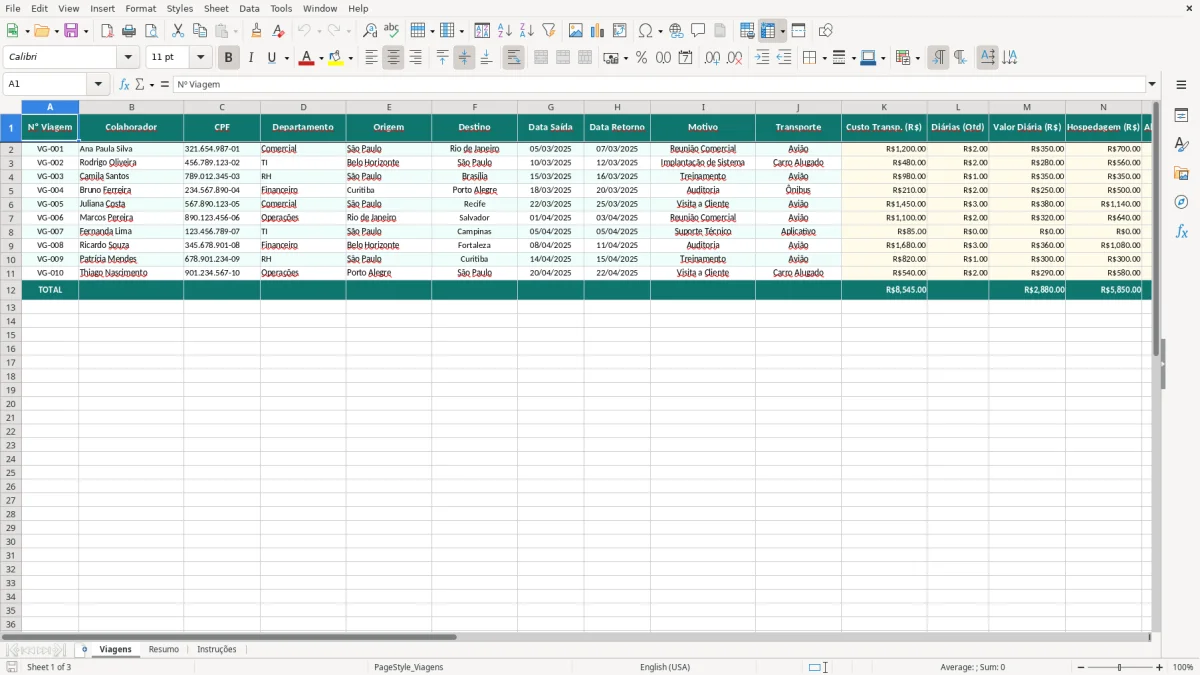Image resolution: width=1200 pixels, height=675 pixels.
Task: Open Function Wizard fx icon
Action: 125,85
